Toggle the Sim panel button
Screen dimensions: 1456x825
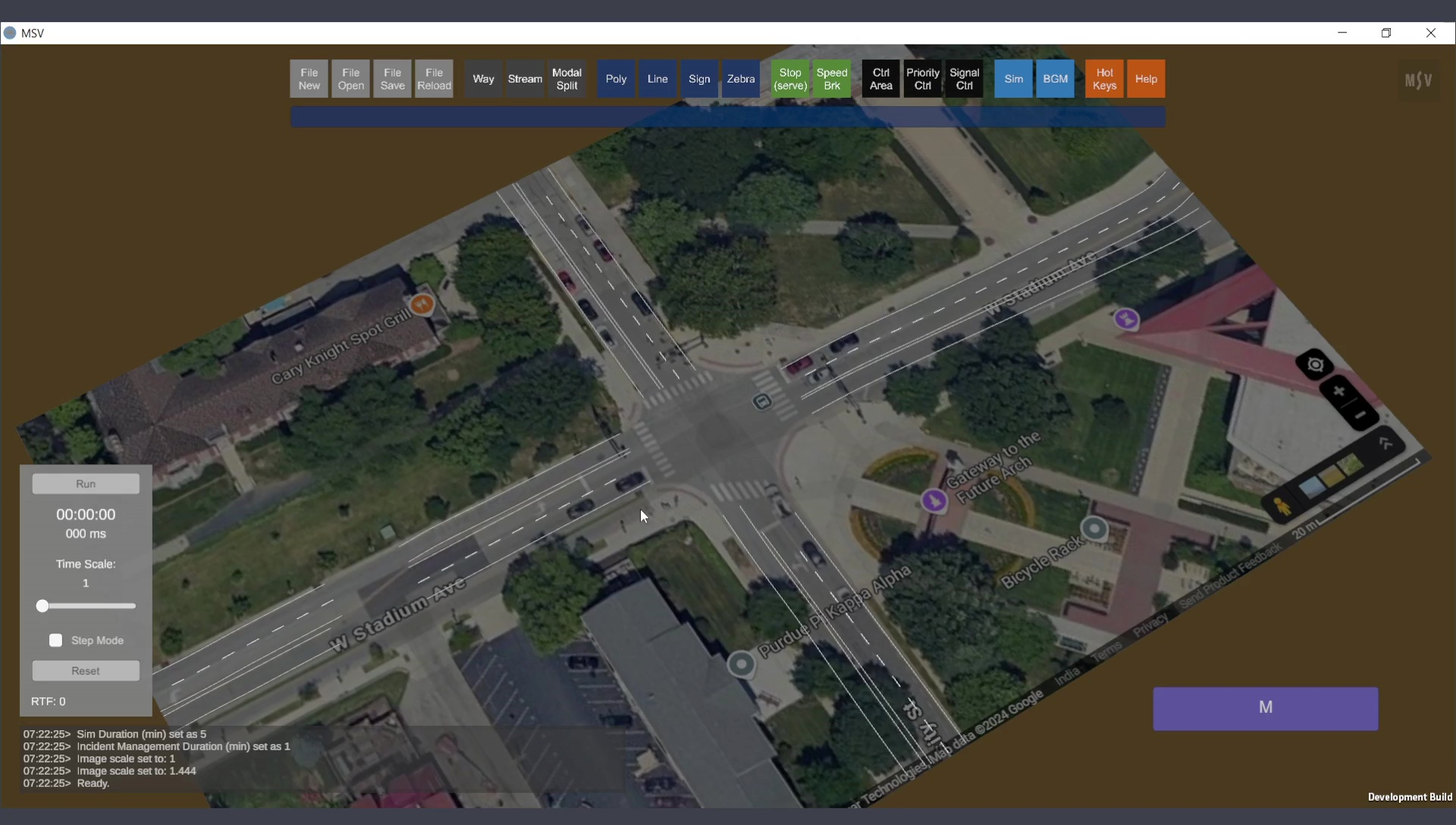(x=1013, y=79)
